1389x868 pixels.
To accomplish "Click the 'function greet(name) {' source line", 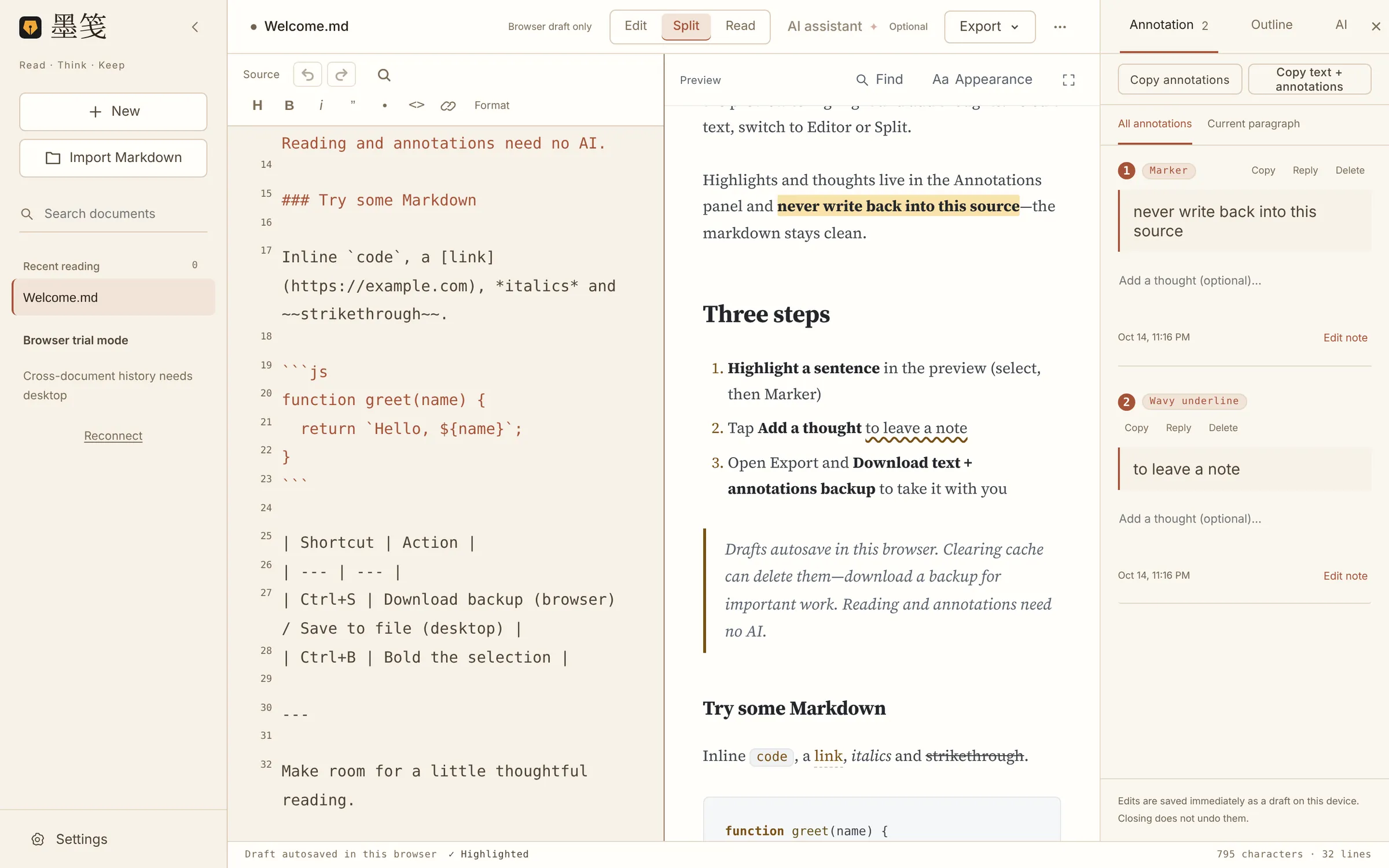I will 383,400.
